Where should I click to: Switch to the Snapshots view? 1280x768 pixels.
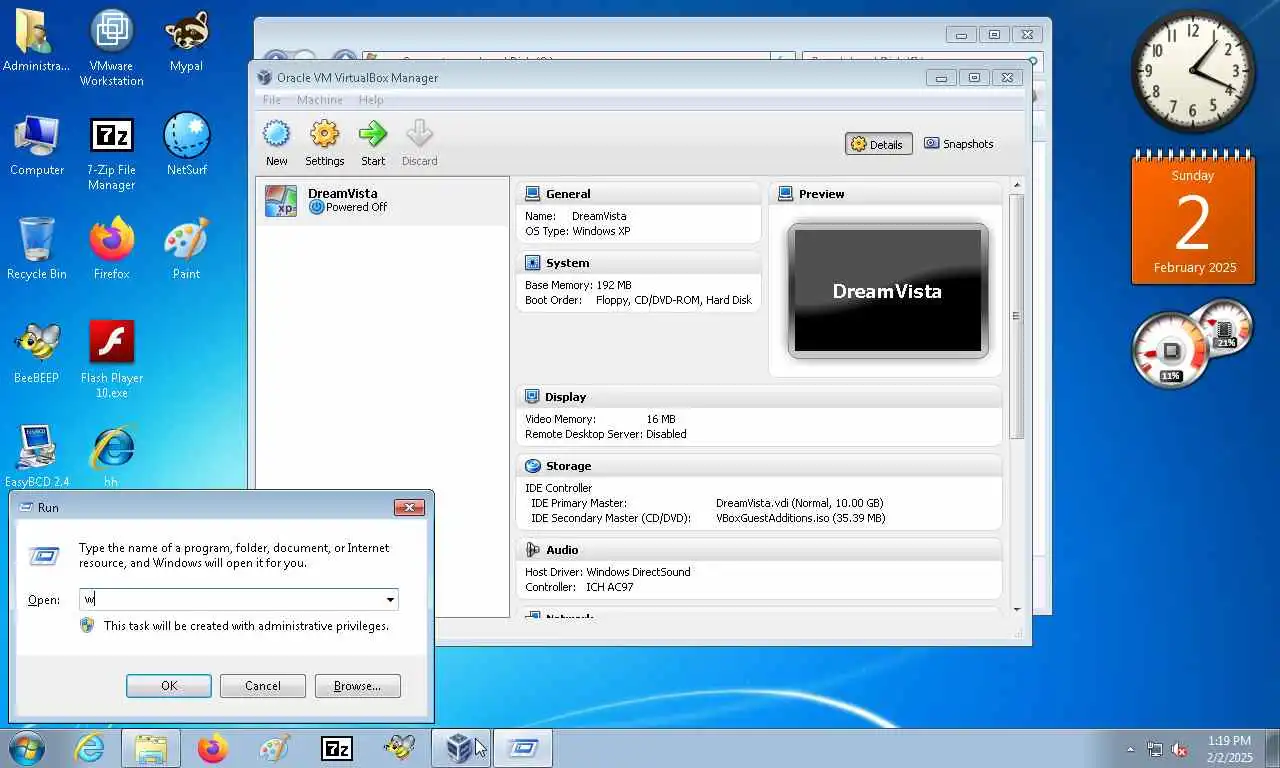(958, 144)
